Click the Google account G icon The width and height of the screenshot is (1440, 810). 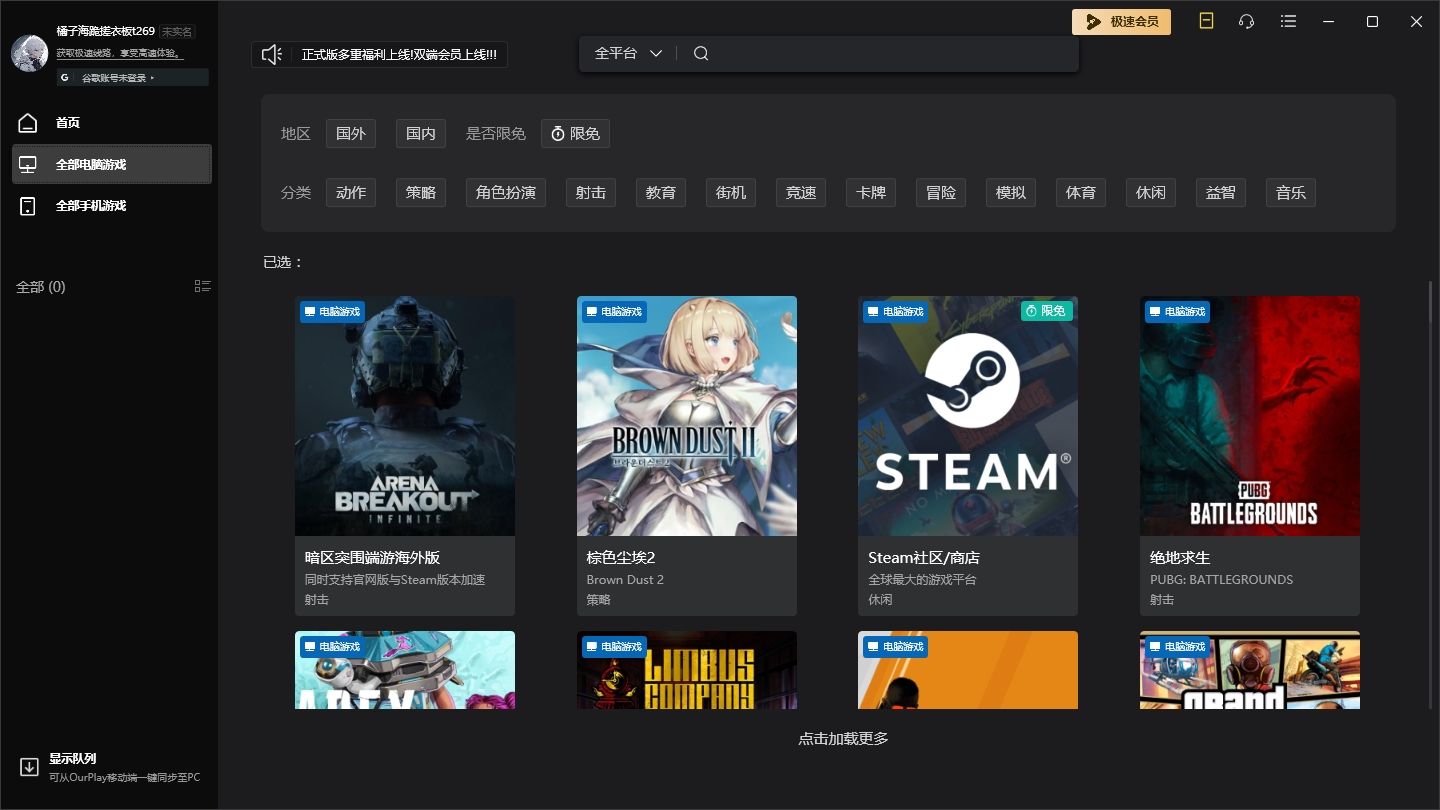tap(65, 77)
